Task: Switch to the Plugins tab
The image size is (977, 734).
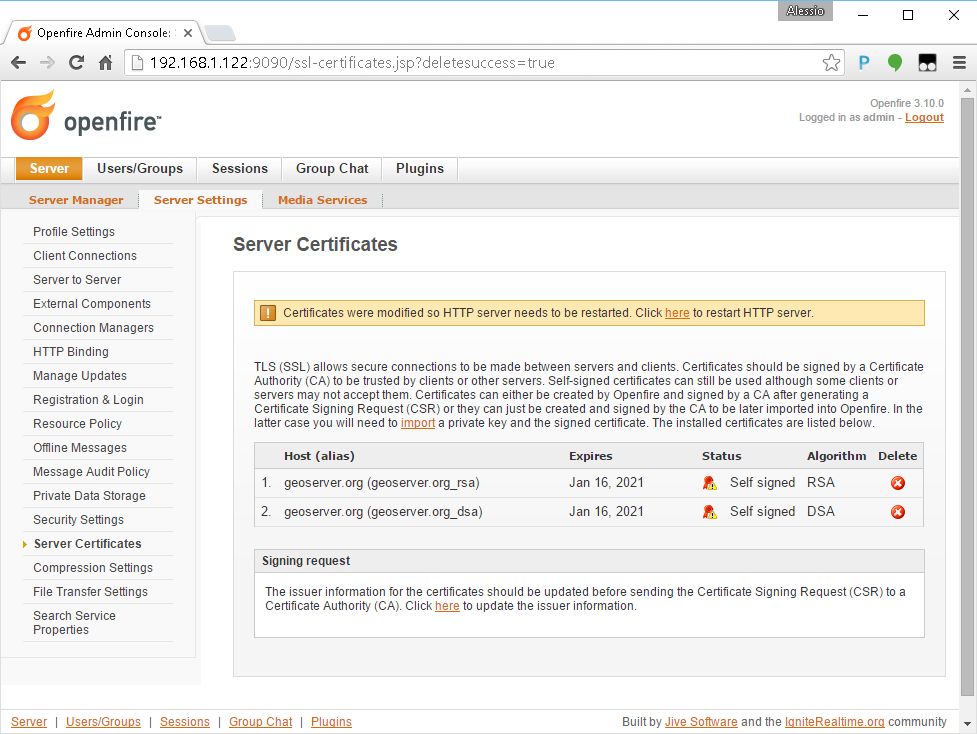Action: pyautogui.click(x=419, y=168)
